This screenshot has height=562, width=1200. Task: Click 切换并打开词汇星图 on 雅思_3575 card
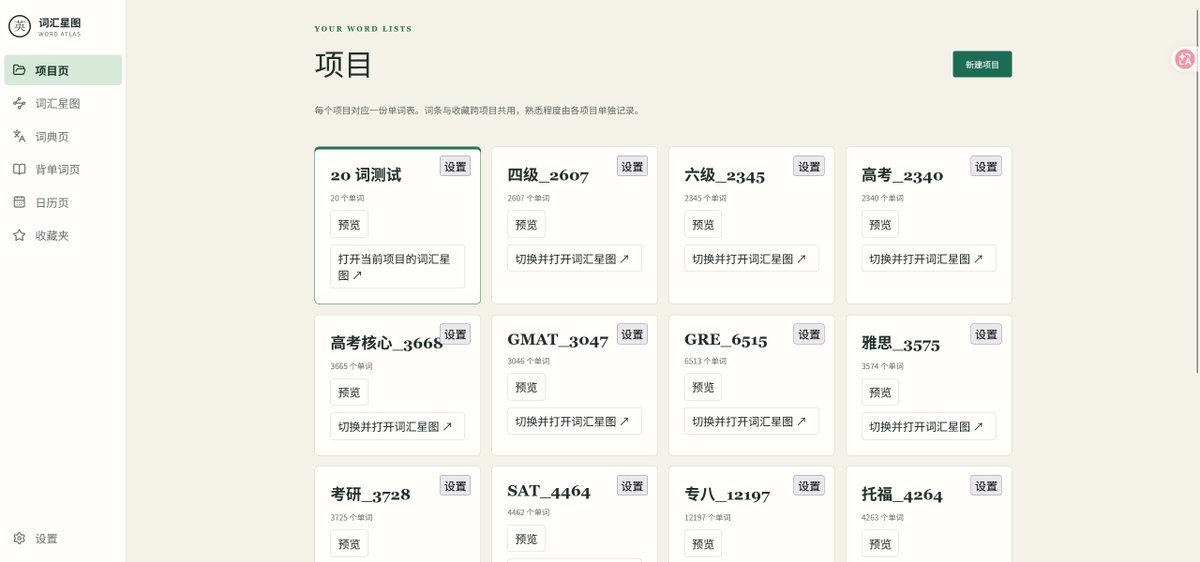coord(928,426)
